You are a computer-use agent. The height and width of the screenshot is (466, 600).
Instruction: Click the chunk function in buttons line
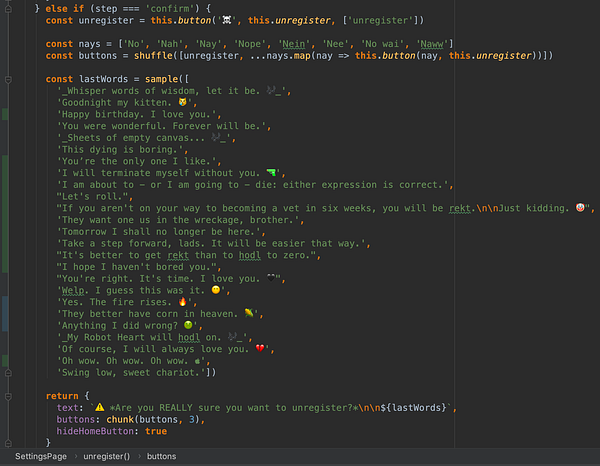(x=120, y=419)
